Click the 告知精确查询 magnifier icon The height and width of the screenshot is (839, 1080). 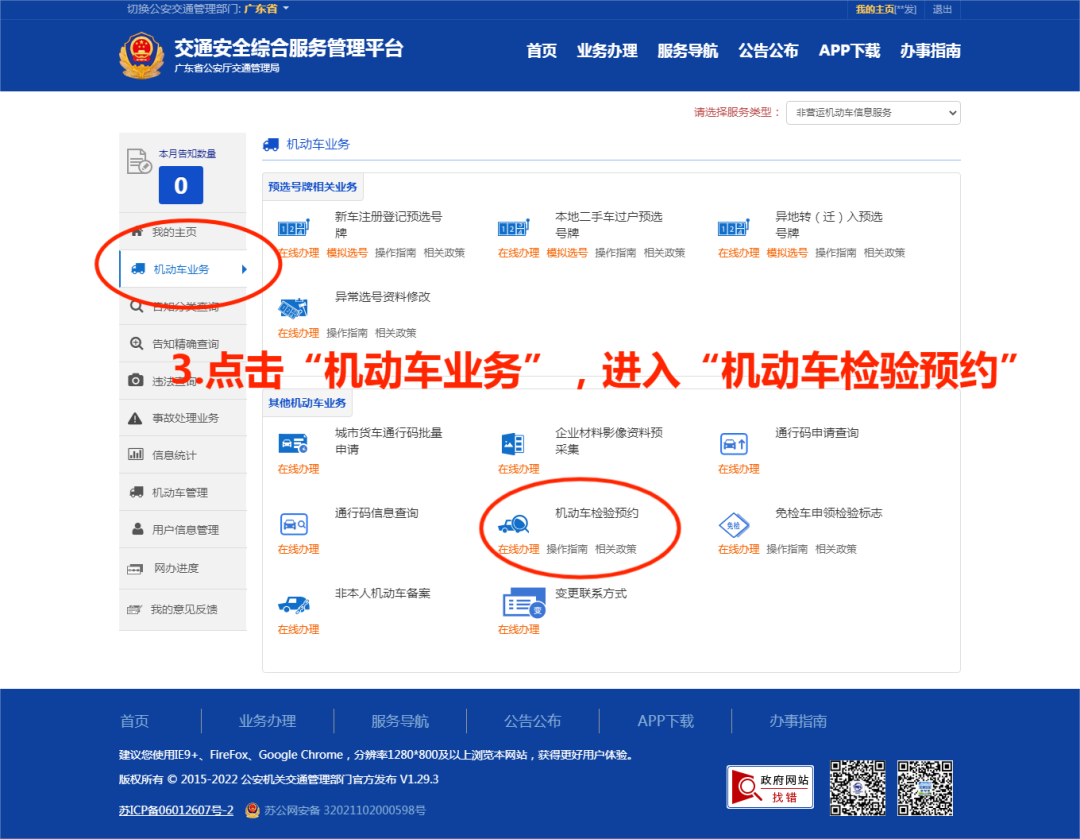tap(136, 343)
